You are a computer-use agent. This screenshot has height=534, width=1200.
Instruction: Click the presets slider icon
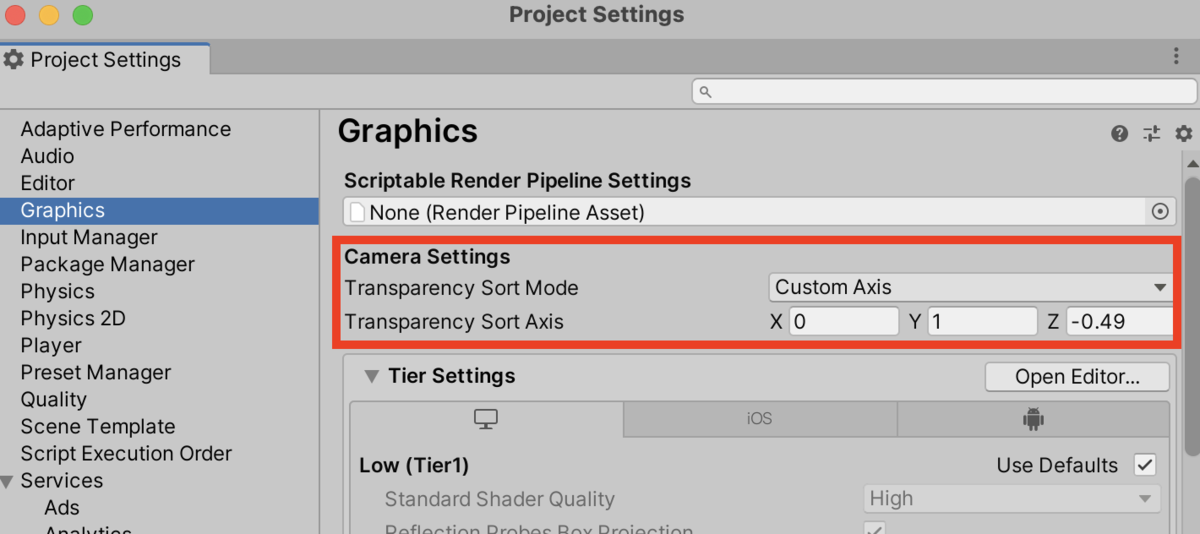pyautogui.click(x=1152, y=134)
